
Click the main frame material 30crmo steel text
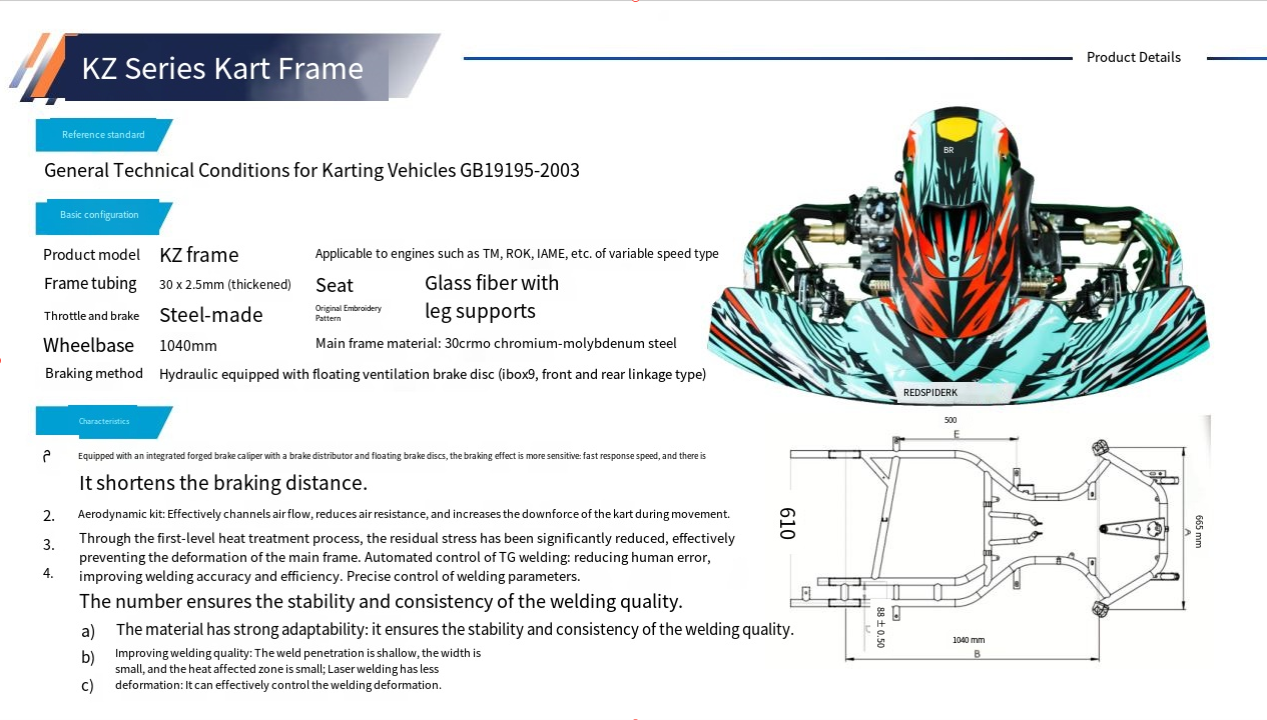[x=496, y=343]
